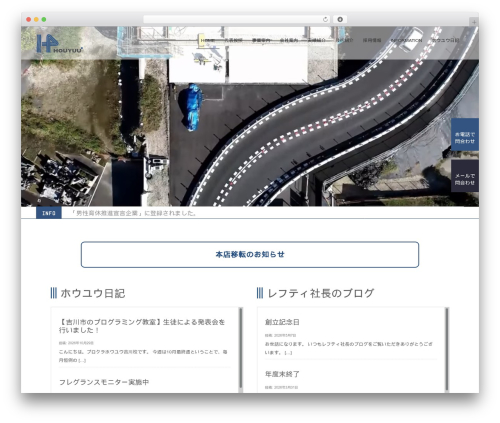Reload the page with the refresh icon

[325, 19]
